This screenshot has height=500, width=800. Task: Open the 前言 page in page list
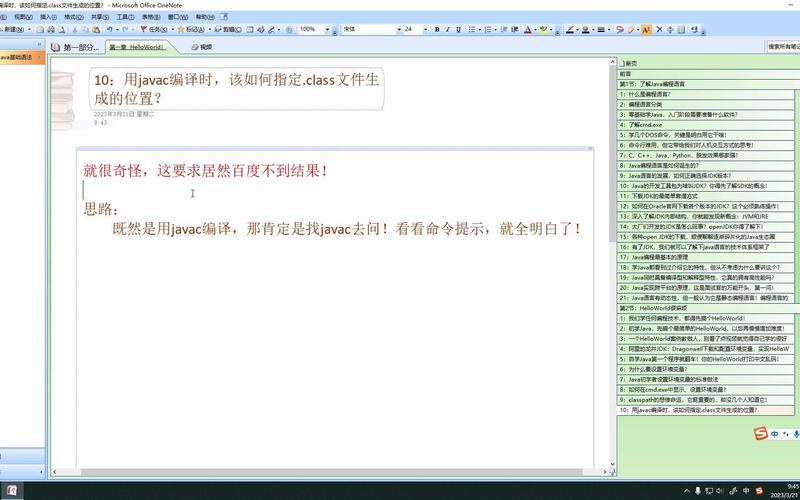tap(708, 73)
